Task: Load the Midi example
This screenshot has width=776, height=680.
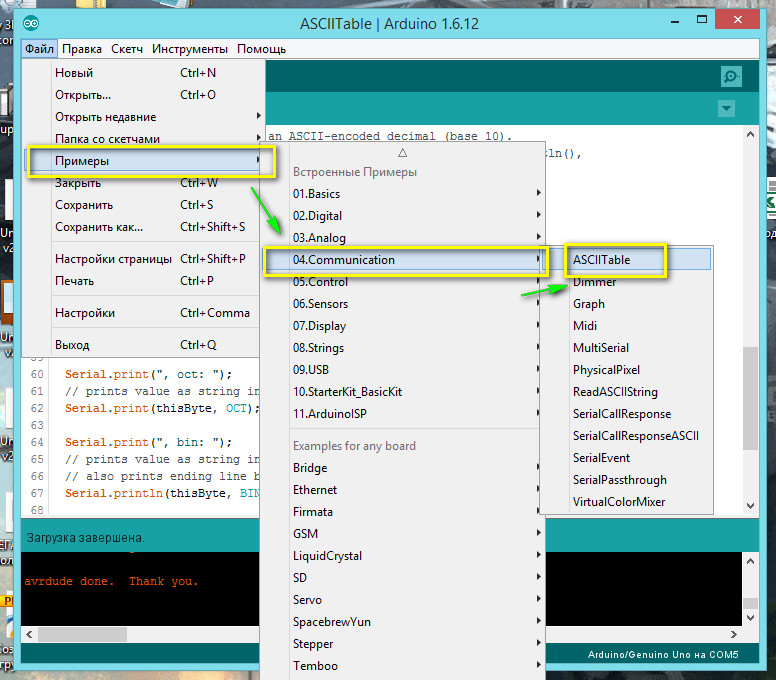Action: 627,326
